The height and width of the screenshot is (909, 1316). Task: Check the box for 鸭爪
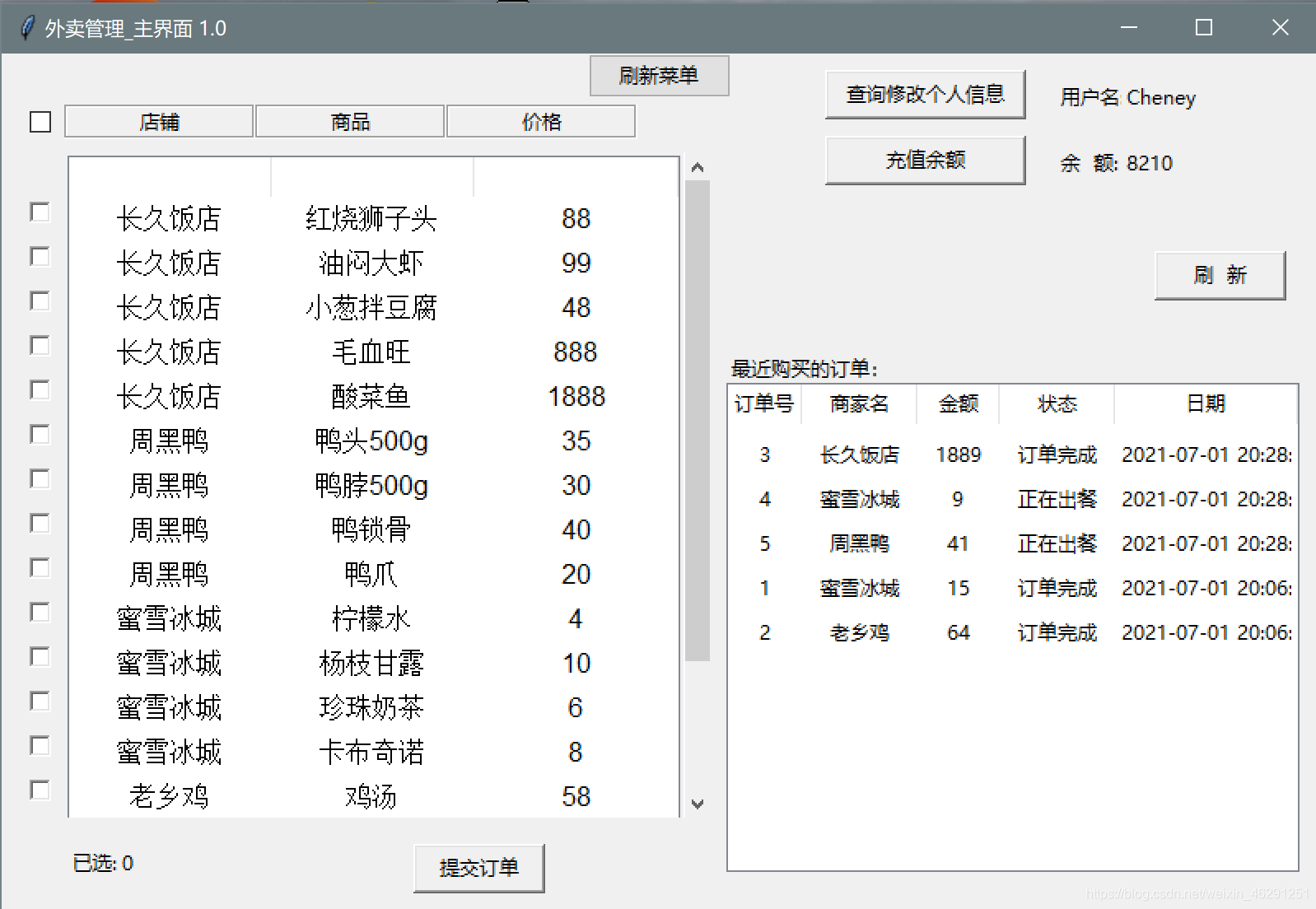point(40,568)
